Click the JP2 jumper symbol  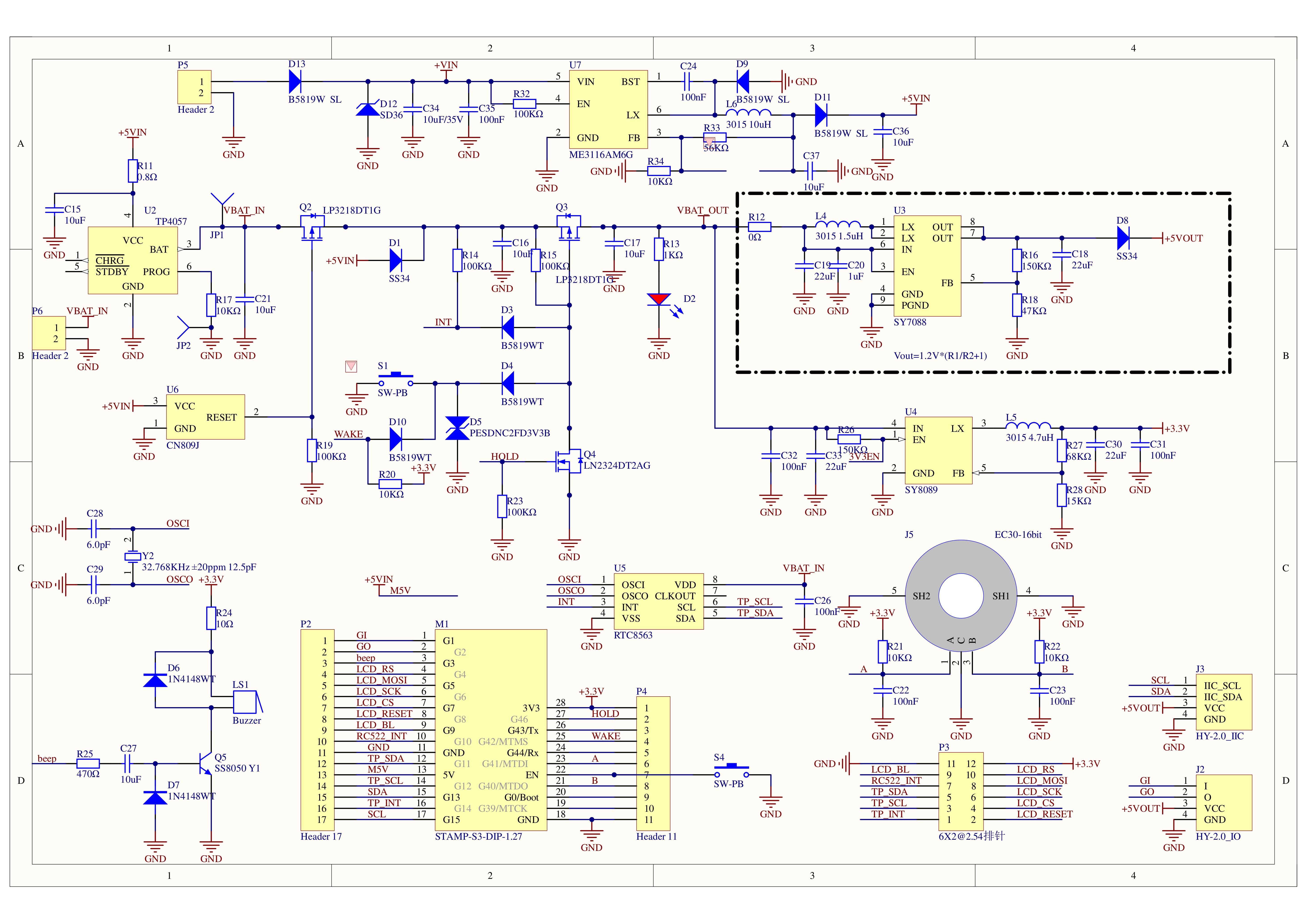(183, 328)
